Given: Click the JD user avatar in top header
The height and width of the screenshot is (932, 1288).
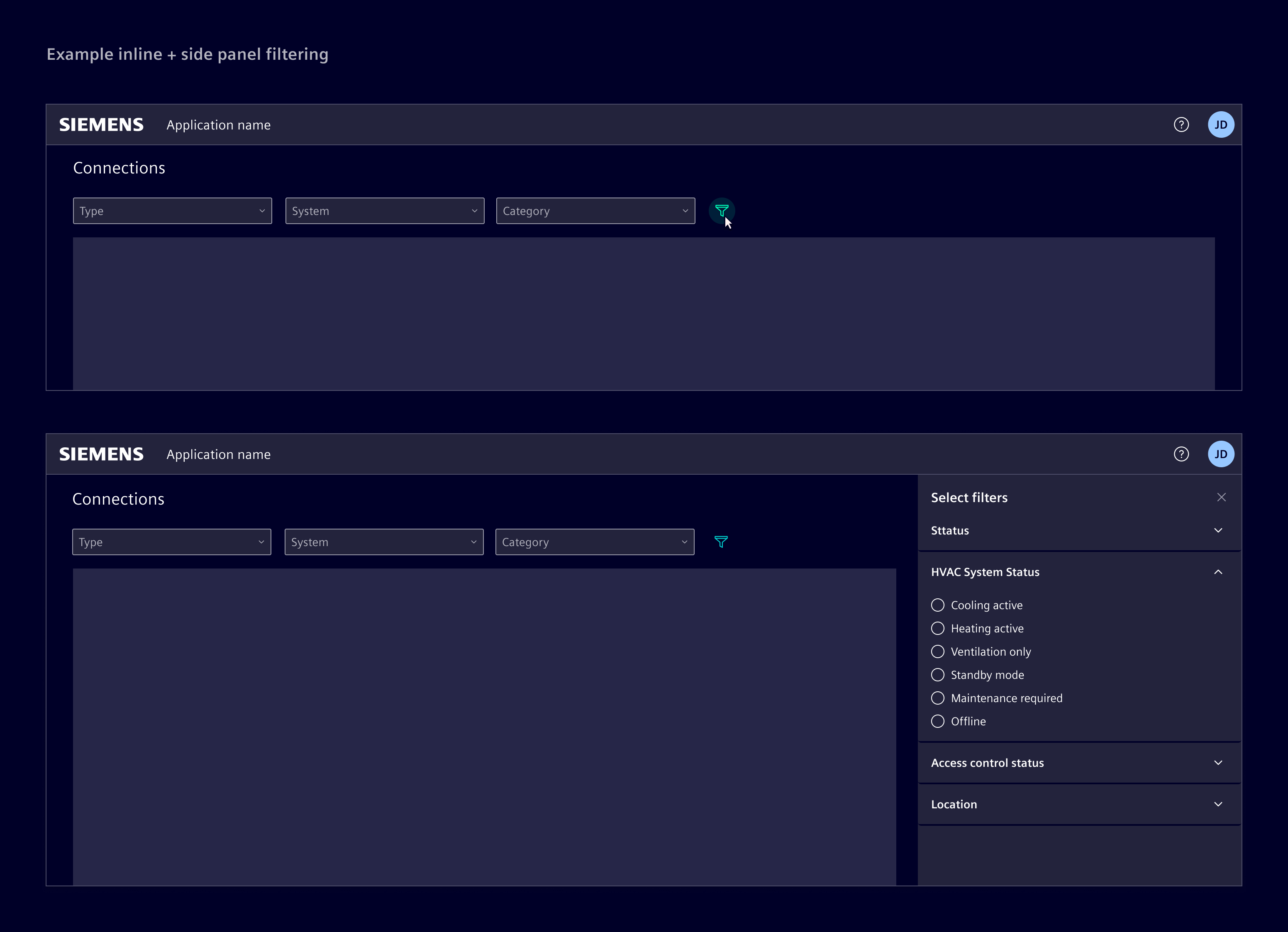Looking at the screenshot, I should [1221, 124].
